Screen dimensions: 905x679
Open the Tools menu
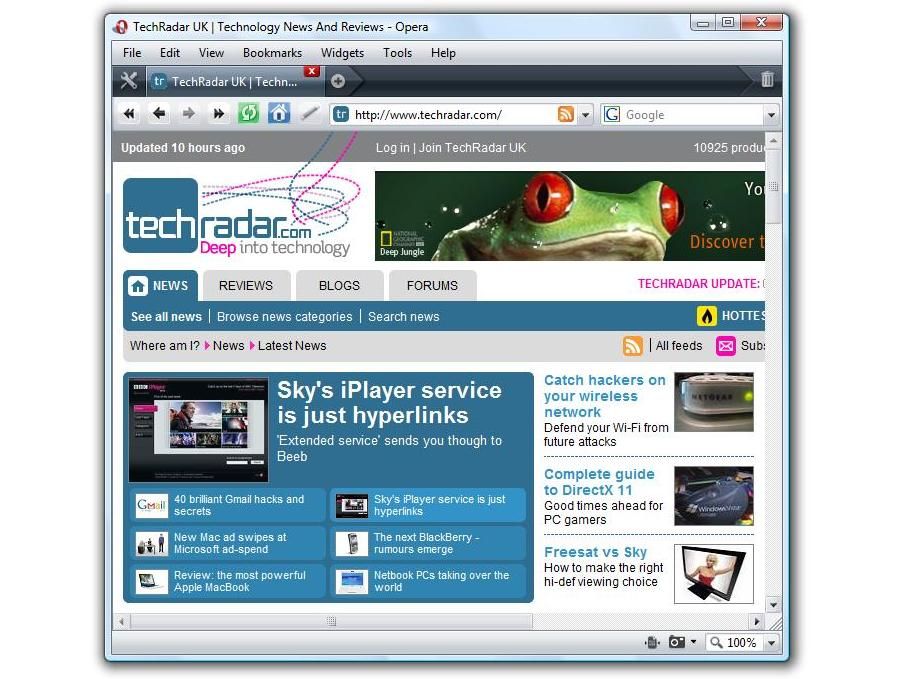click(398, 53)
